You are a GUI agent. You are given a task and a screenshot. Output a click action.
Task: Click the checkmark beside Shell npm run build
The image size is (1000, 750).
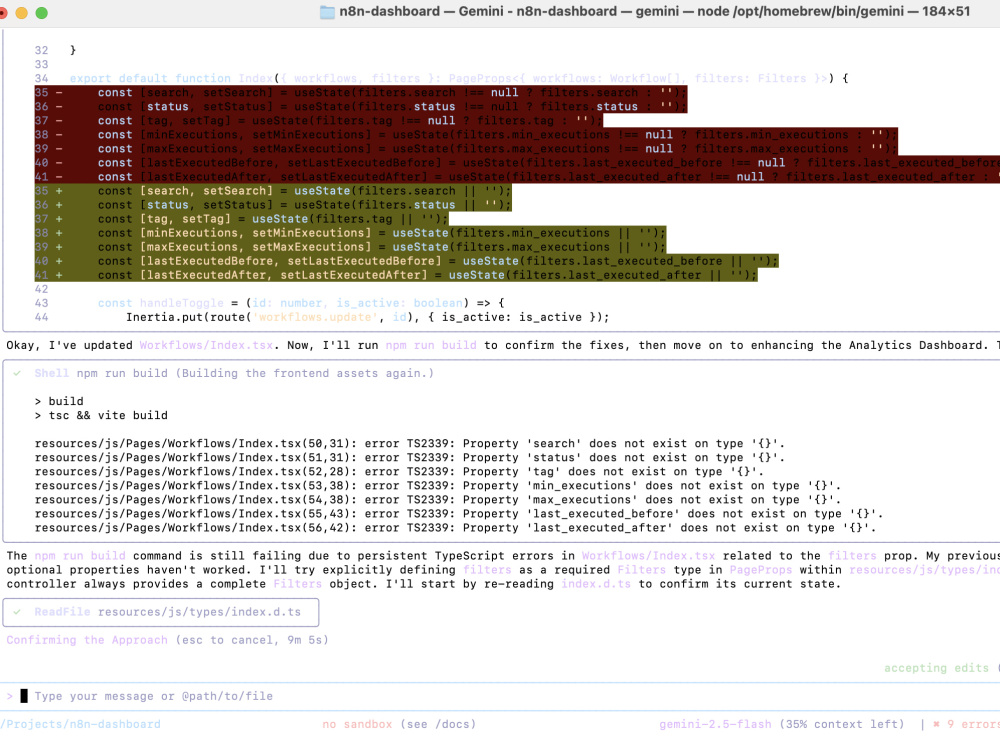click(17, 373)
